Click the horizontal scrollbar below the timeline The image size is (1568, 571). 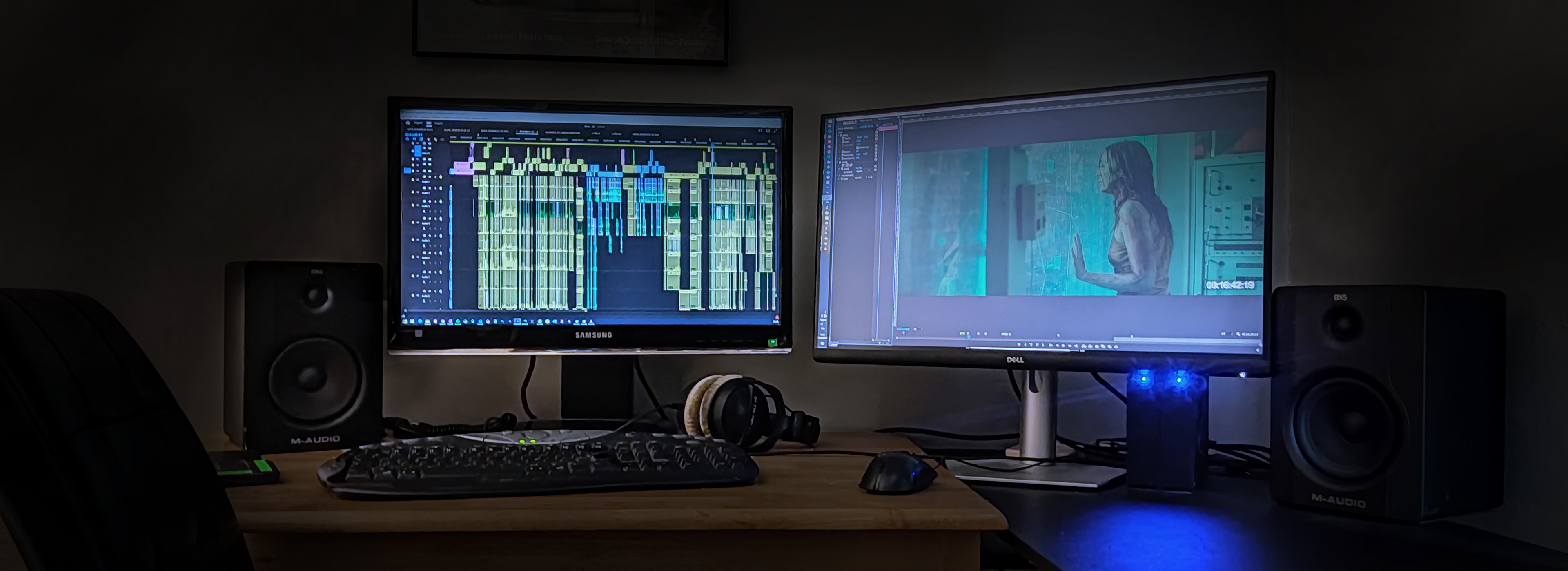pos(496,310)
